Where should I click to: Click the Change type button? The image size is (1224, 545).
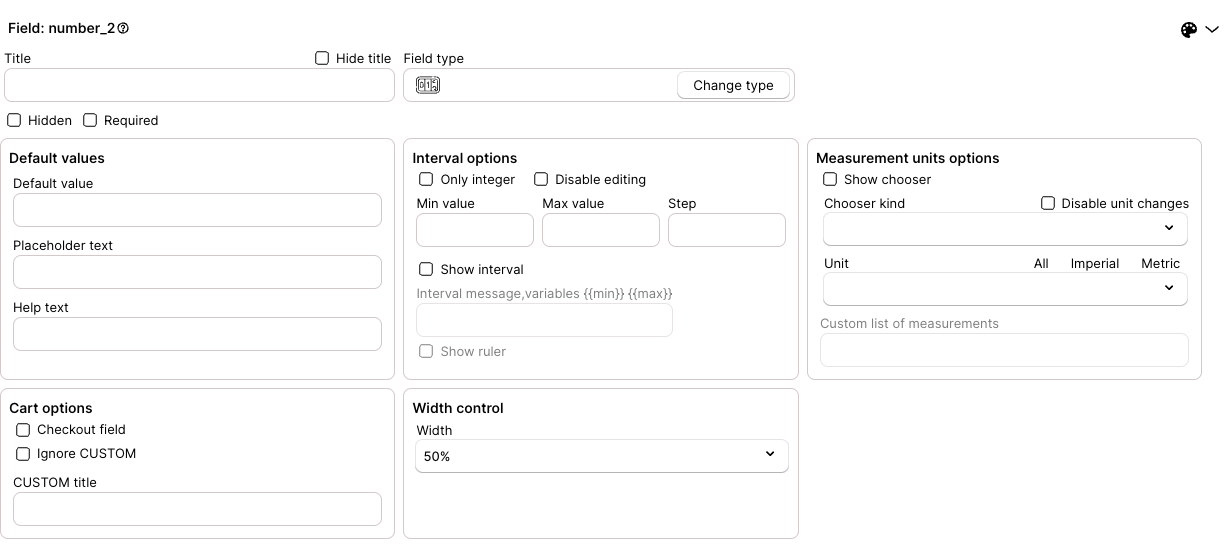pyautogui.click(x=733, y=85)
